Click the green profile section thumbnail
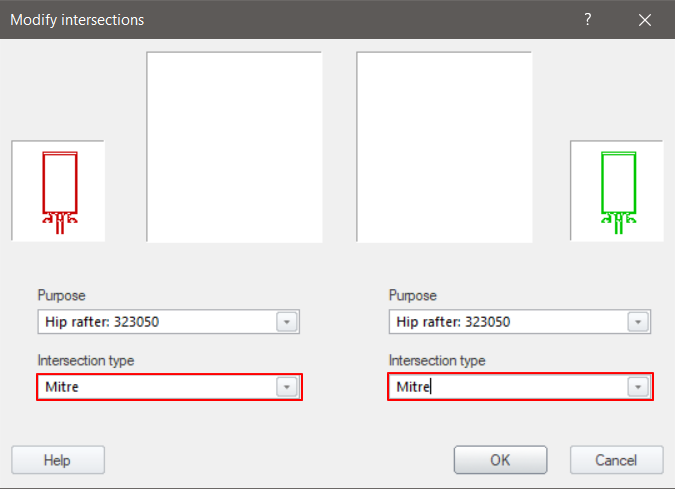This screenshot has width=675, height=489. (617, 190)
